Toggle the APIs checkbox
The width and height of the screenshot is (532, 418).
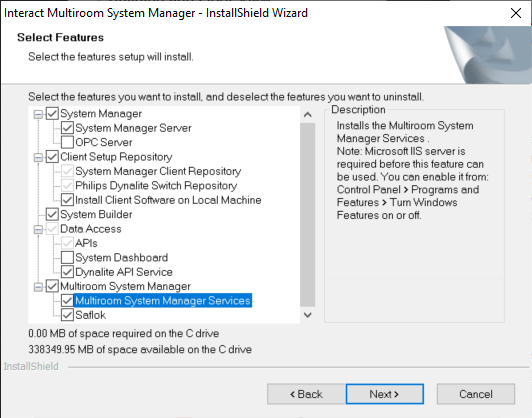pos(67,243)
